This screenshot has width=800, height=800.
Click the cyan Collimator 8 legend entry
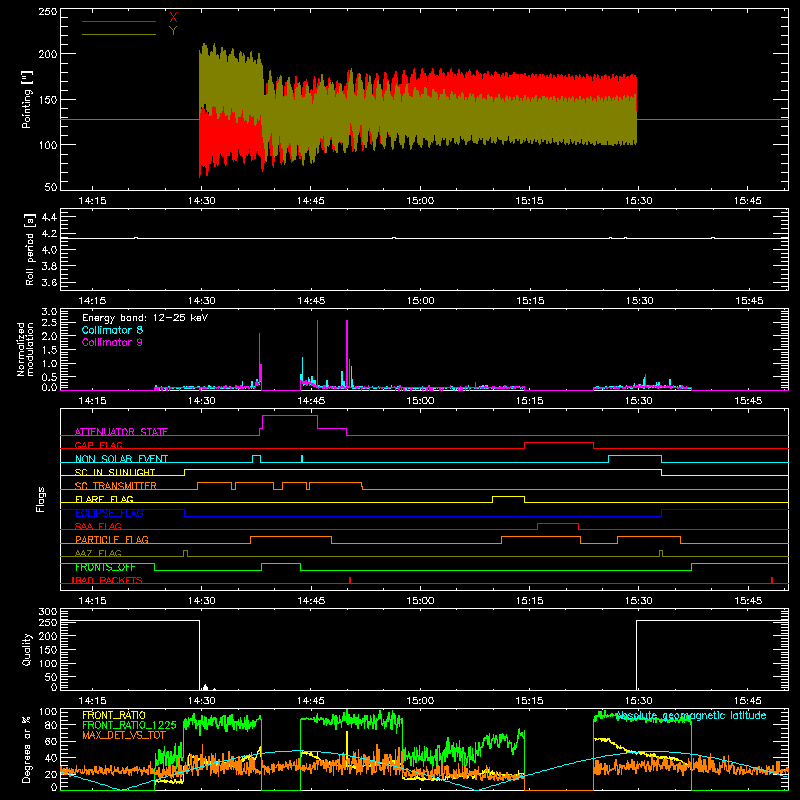112,330
